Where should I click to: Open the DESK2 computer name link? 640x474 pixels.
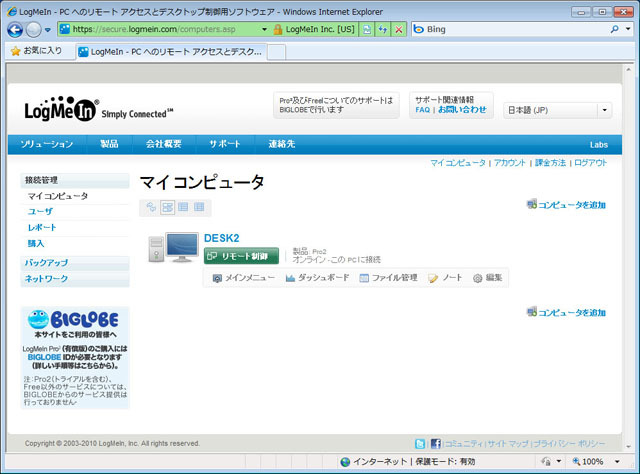pos(222,238)
